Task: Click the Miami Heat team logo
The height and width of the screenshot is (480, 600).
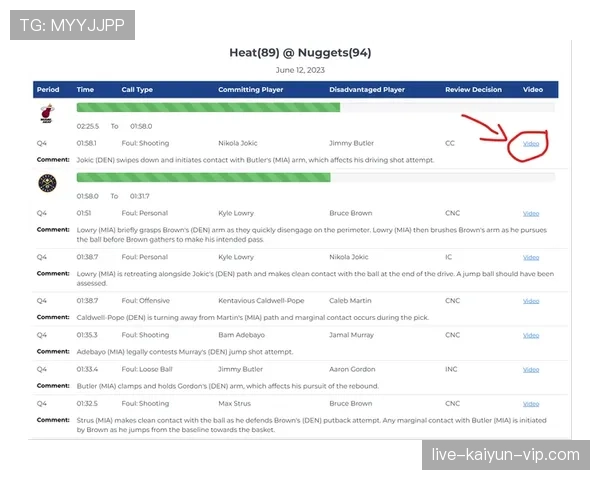Action: [47, 112]
